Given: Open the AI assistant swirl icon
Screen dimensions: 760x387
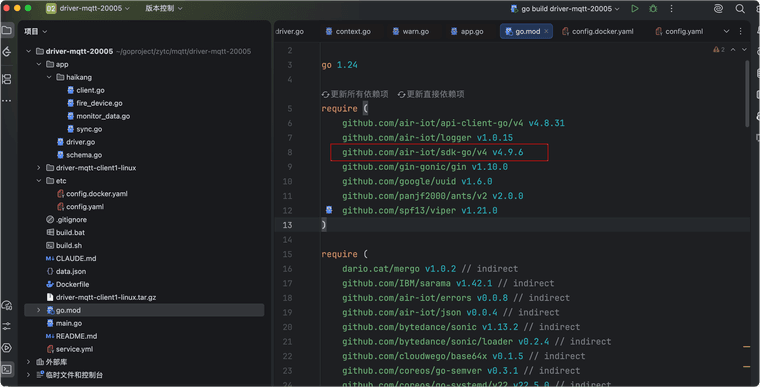Looking at the screenshot, I should 718,8.
